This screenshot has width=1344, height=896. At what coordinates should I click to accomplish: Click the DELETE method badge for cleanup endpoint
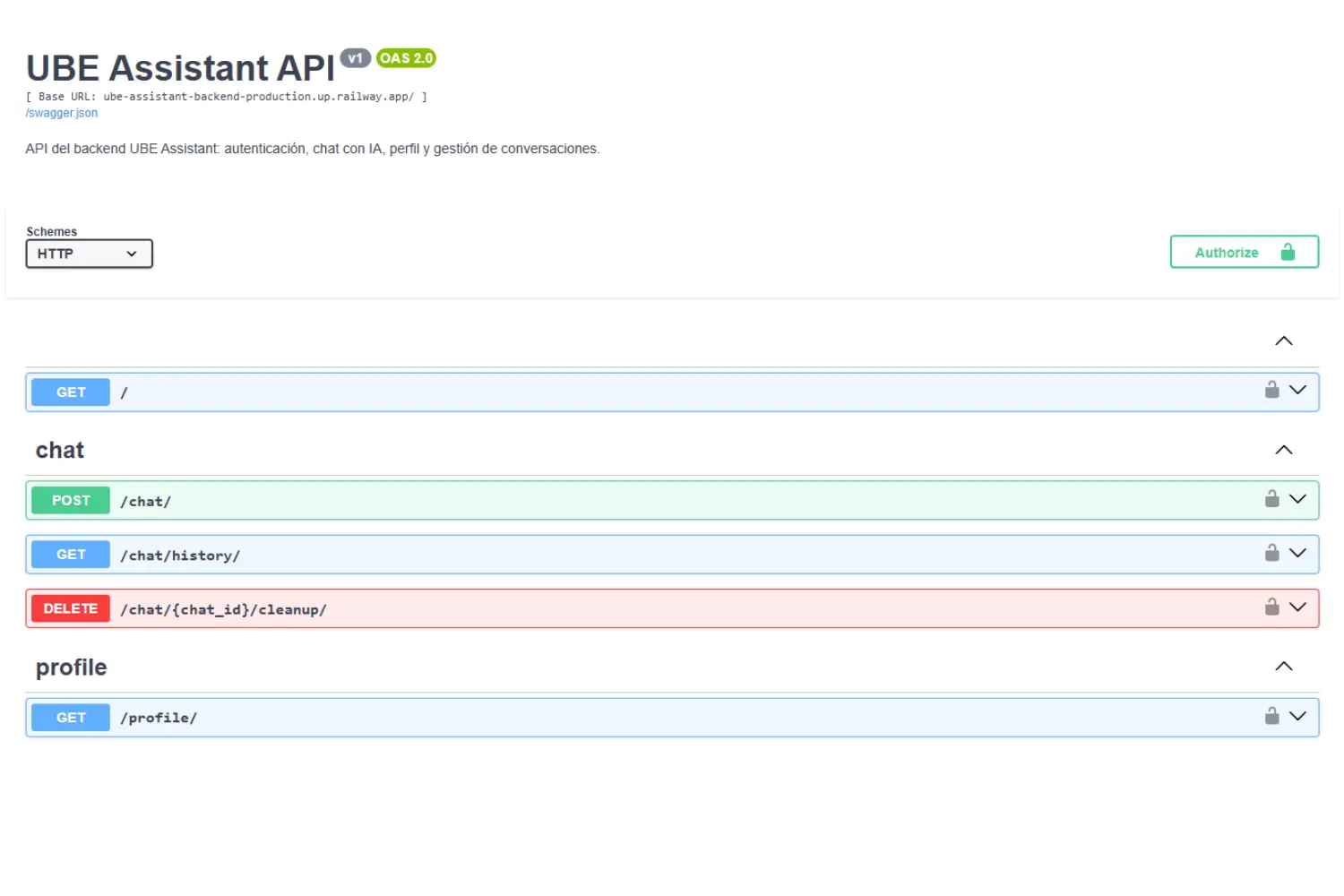[70, 607]
